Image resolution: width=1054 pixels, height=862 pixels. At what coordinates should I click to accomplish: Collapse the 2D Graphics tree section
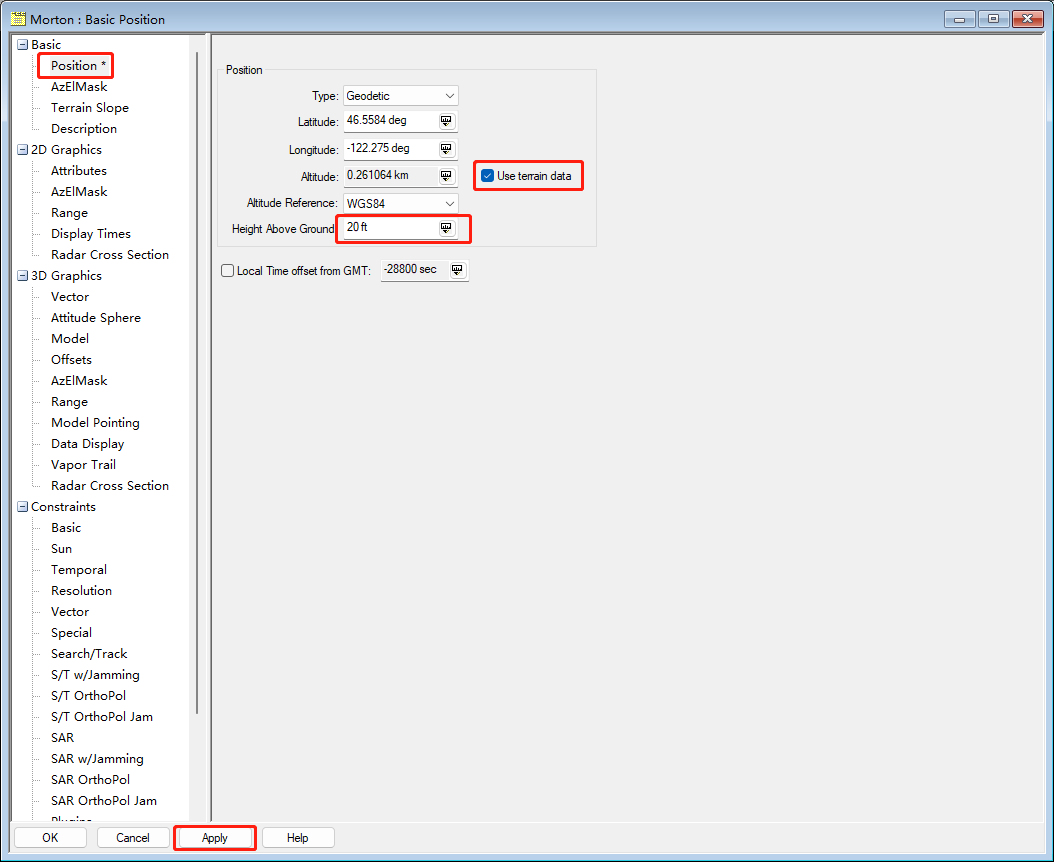(x=22, y=149)
